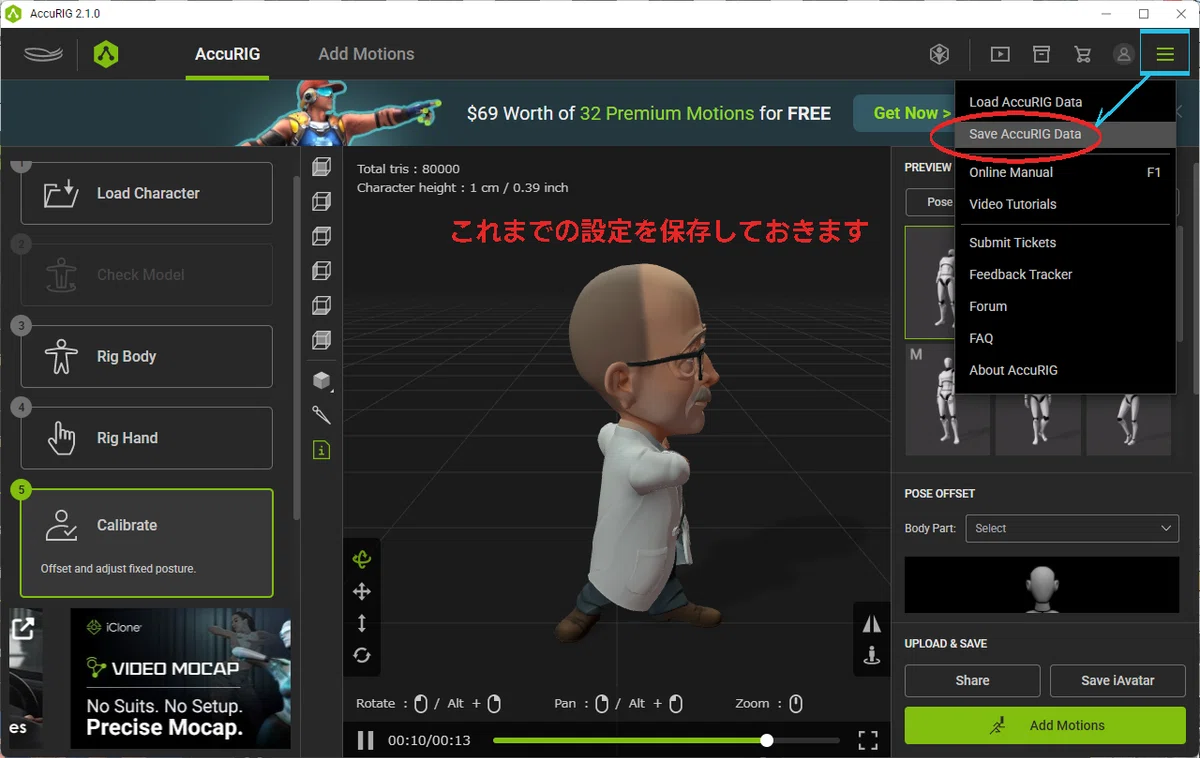This screenshot has height=758, width=1200.
Task: Select the Calibrate step button
Action: [147, 542]
